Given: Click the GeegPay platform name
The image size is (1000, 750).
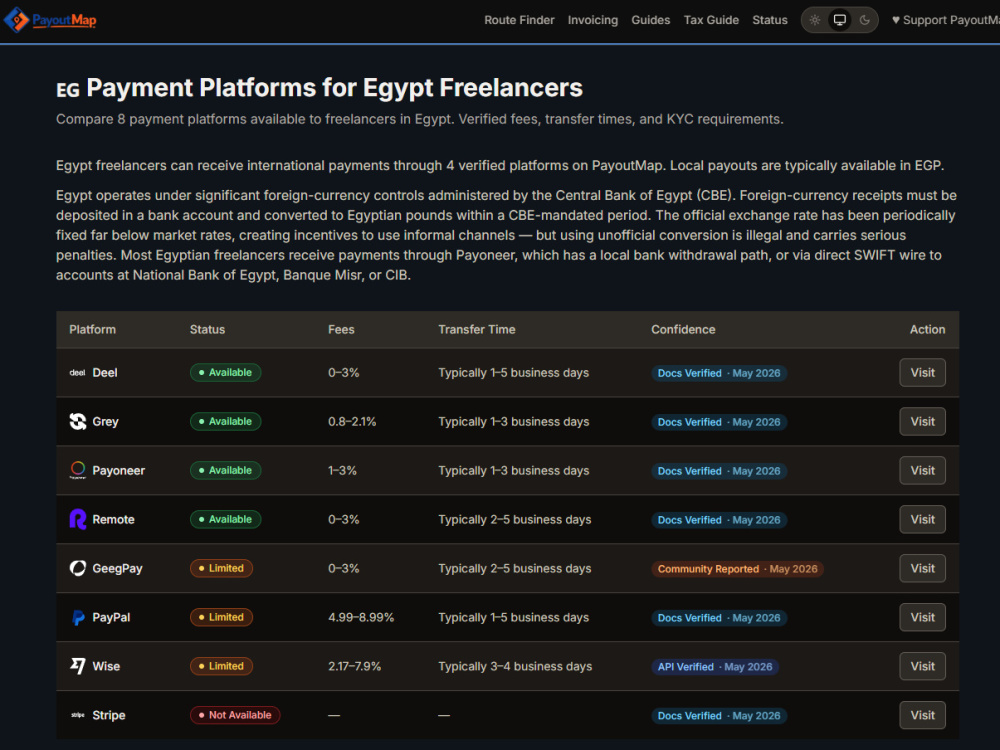Looking at the screenshot, I should pyautogui.click(x=117, y=568).
